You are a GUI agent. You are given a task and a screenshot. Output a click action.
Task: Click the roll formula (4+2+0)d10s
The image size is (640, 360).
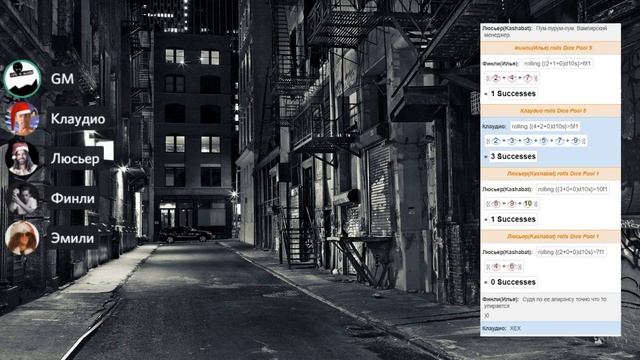tap(544, 127)
